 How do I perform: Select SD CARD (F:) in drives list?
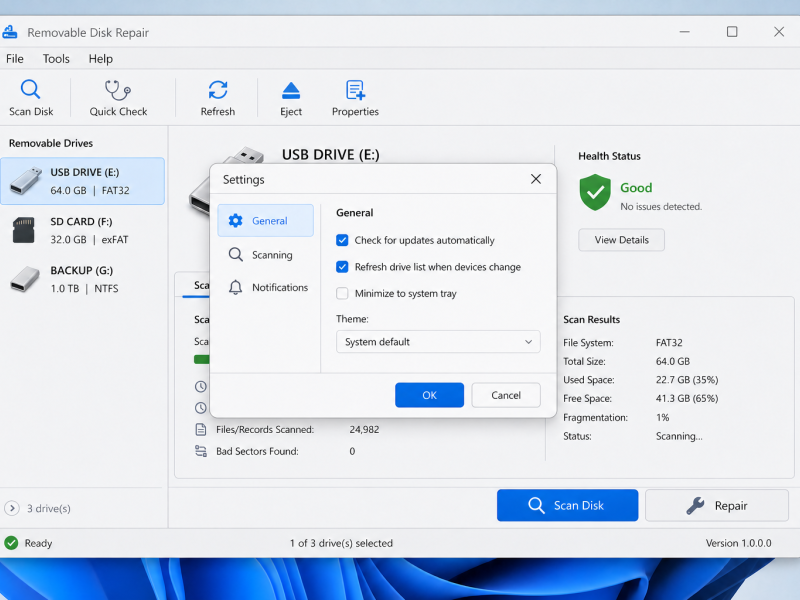click(82, 230)
